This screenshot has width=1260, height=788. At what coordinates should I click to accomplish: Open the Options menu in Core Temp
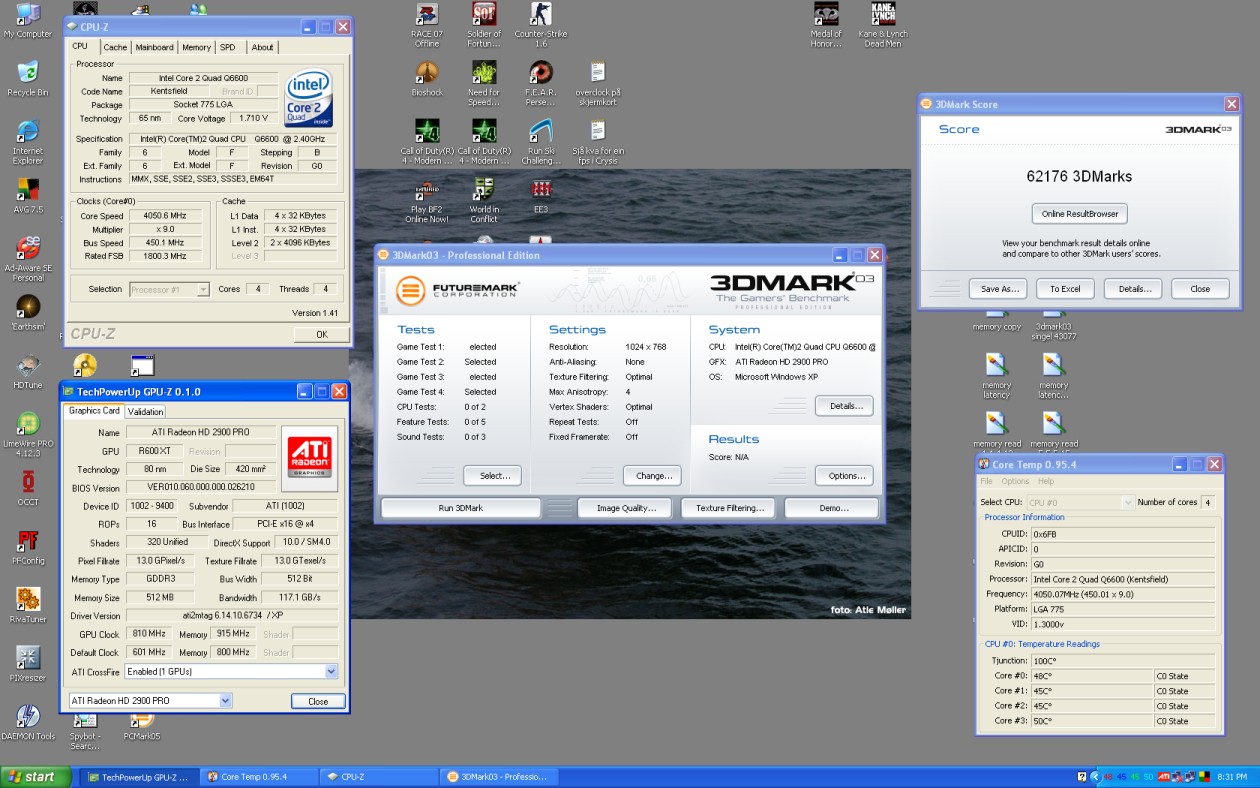(x=1015, y=481)
